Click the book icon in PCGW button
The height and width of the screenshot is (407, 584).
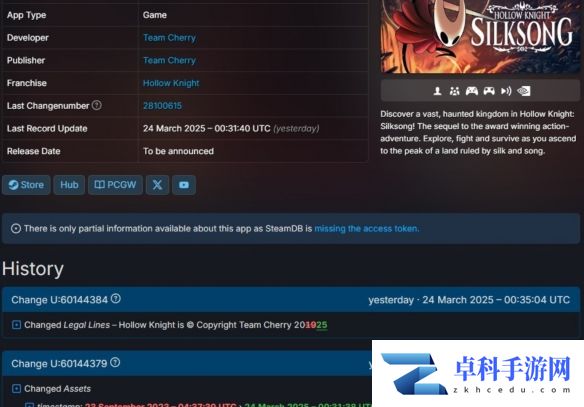[99, 185]
